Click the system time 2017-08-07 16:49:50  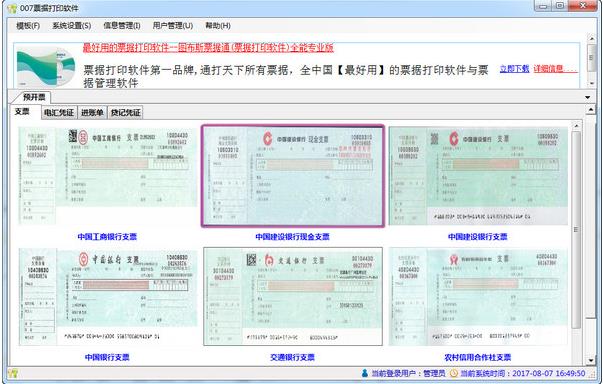tap(549, 373)
